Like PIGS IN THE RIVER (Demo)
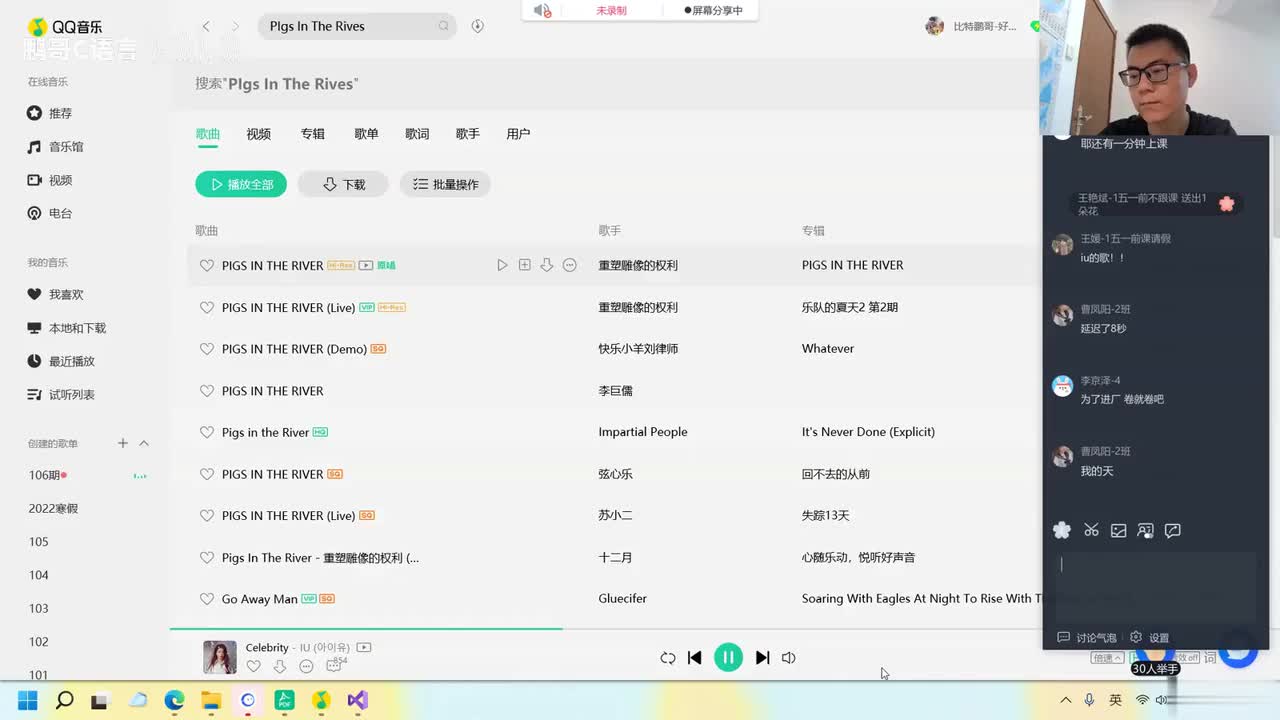1280x720 pixels. [x=207, y=349]
